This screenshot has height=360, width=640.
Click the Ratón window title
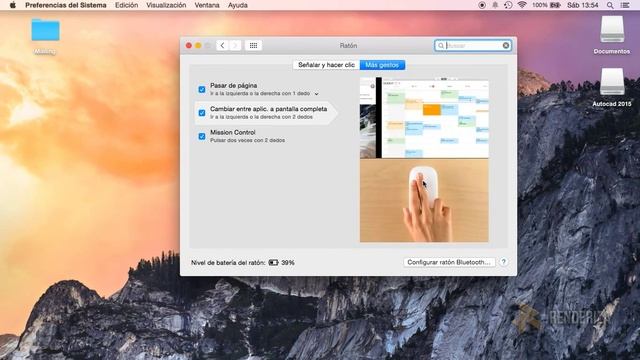pos(348,45)
